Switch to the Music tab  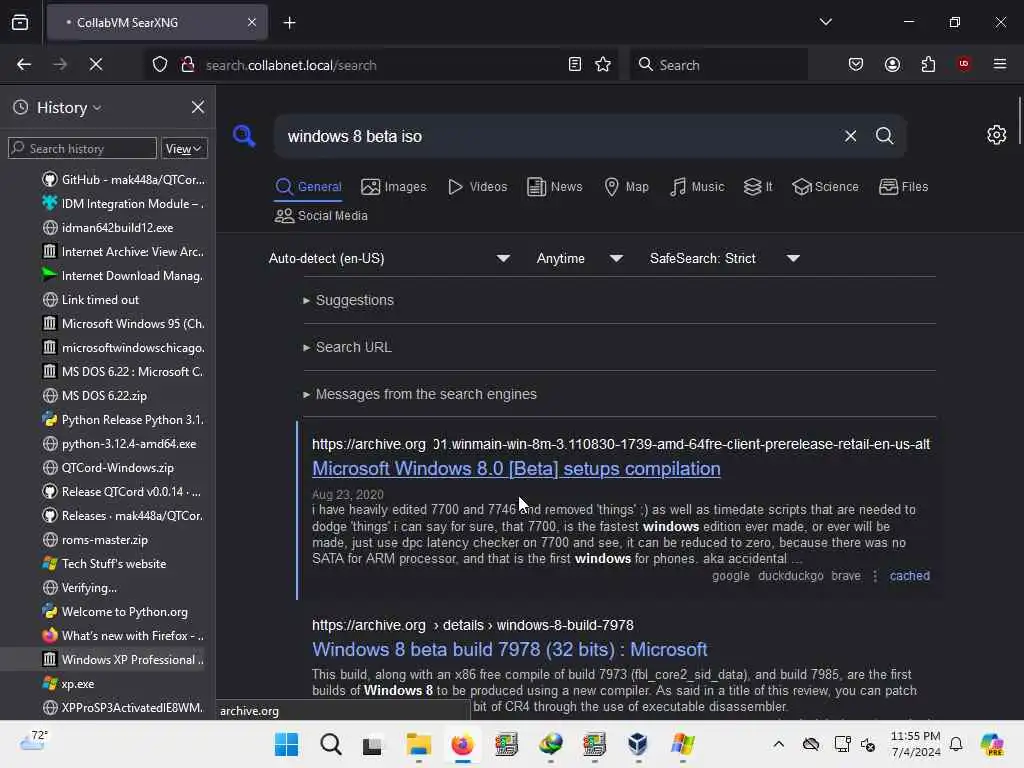click(x=697, y=187)
